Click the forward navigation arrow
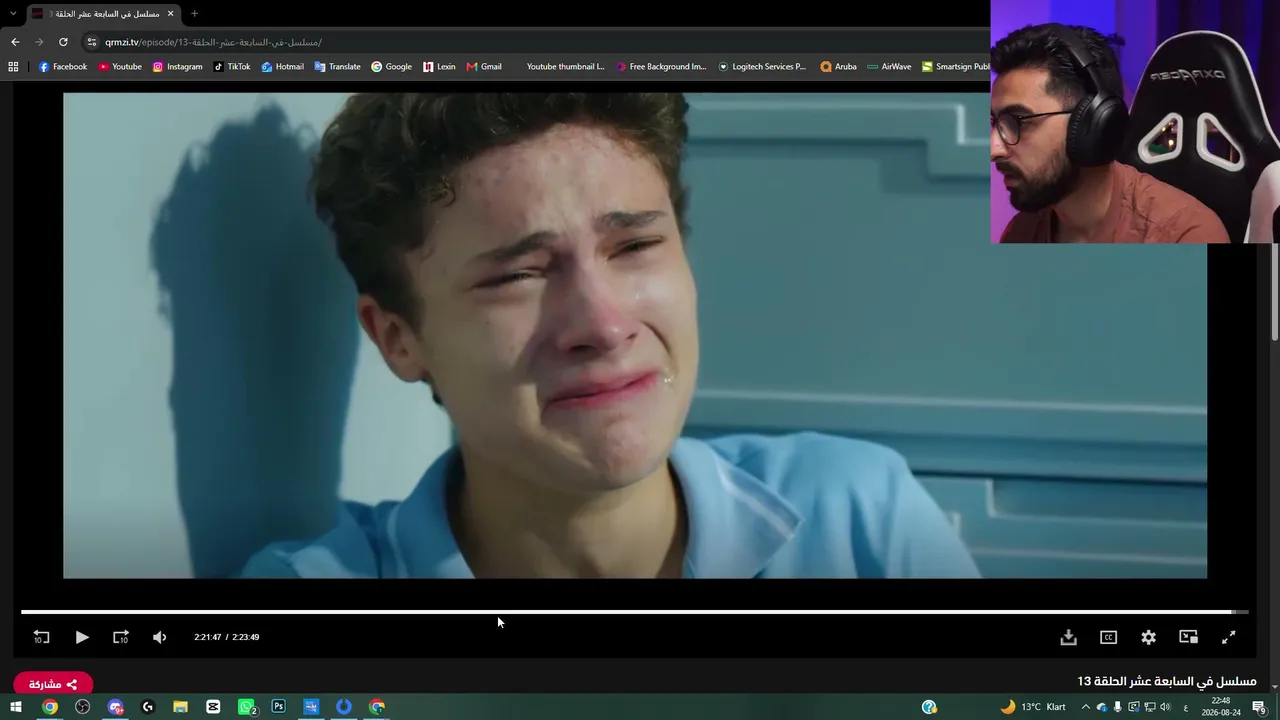This screenshot has height=720, width=1280. (39, 42)
